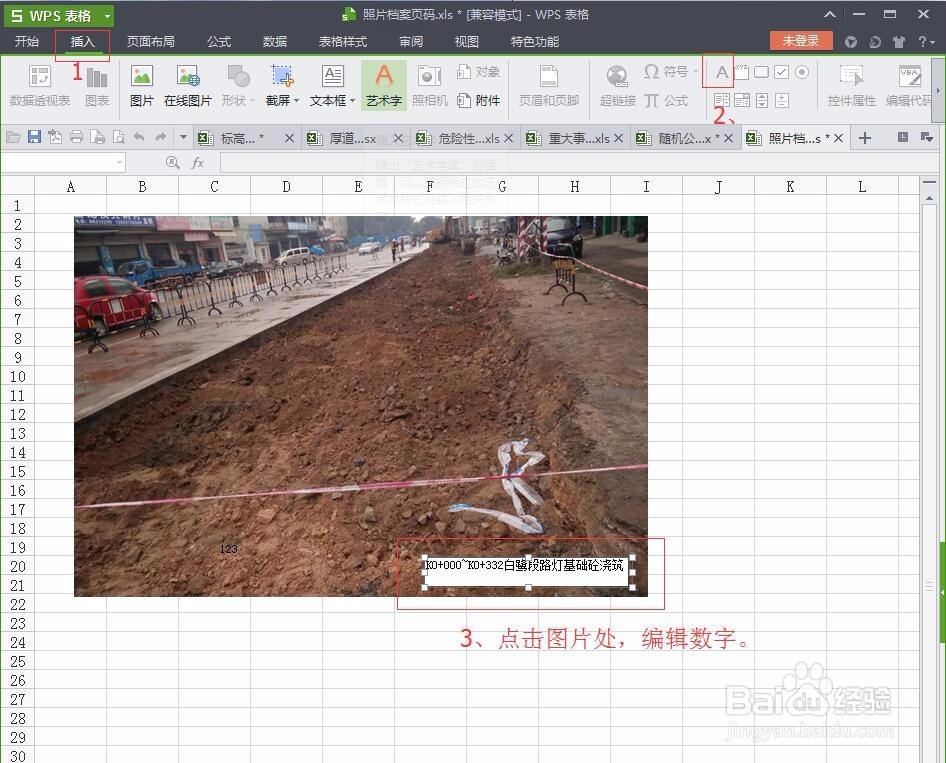Collapse the ribbon with the up chevron
The width and height of the screenshot is (946, 763).
pos(830,14)
